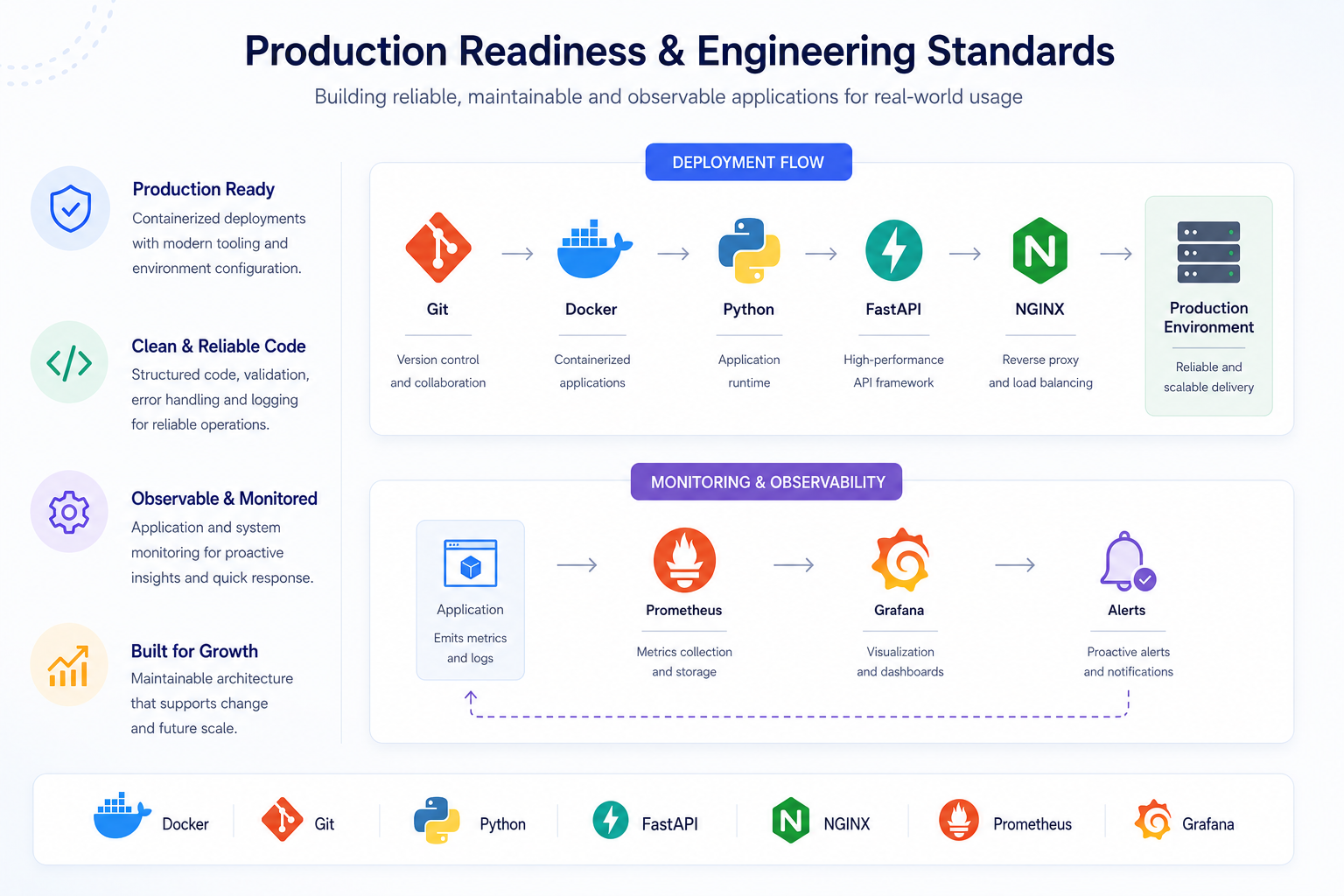This screenshot has height=896, width=1344.
Task: Select the Python logo in the Deployment Flow panel
Action: pos(749,250)
